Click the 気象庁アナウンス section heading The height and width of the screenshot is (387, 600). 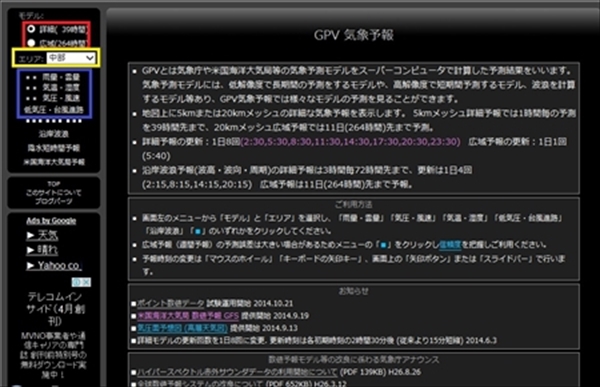pyautogui.click(x=354, y=360)
